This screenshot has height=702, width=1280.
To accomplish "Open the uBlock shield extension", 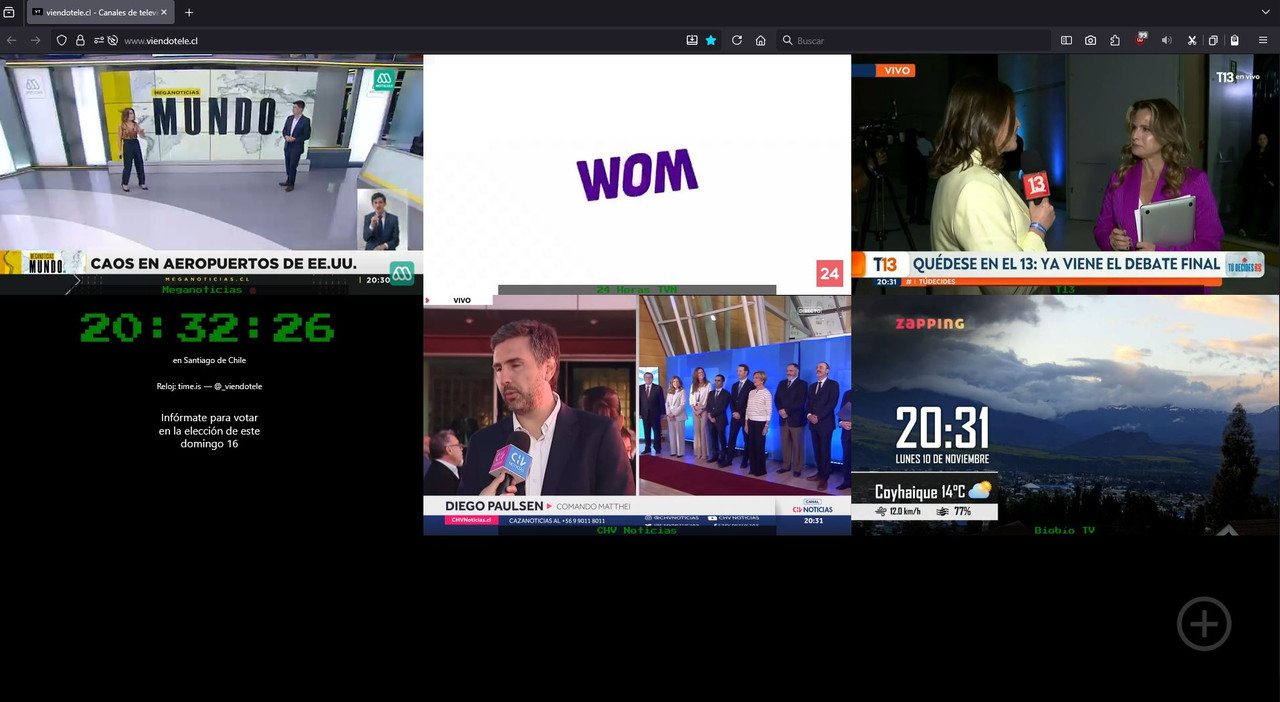I will click(1141, 40).
